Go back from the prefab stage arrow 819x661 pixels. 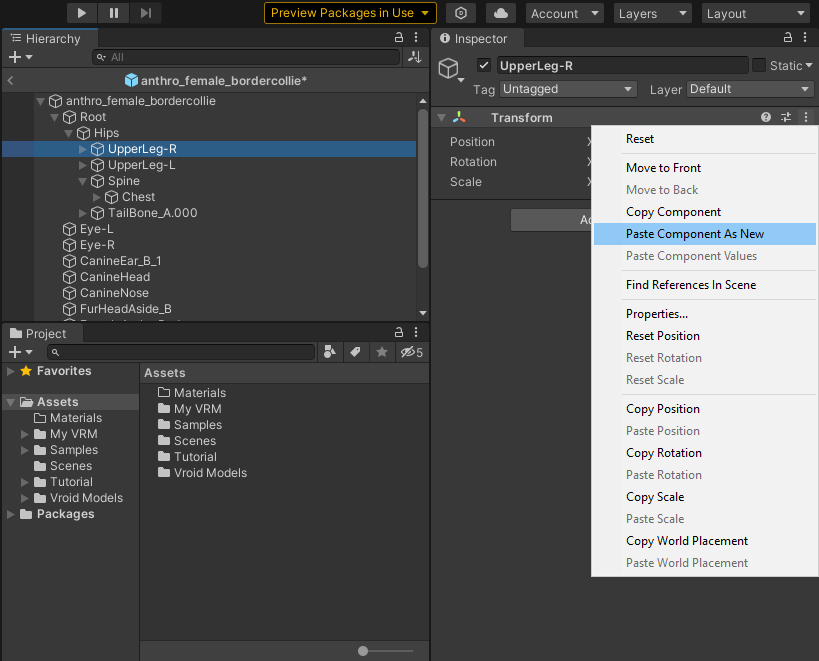(10, 80)
